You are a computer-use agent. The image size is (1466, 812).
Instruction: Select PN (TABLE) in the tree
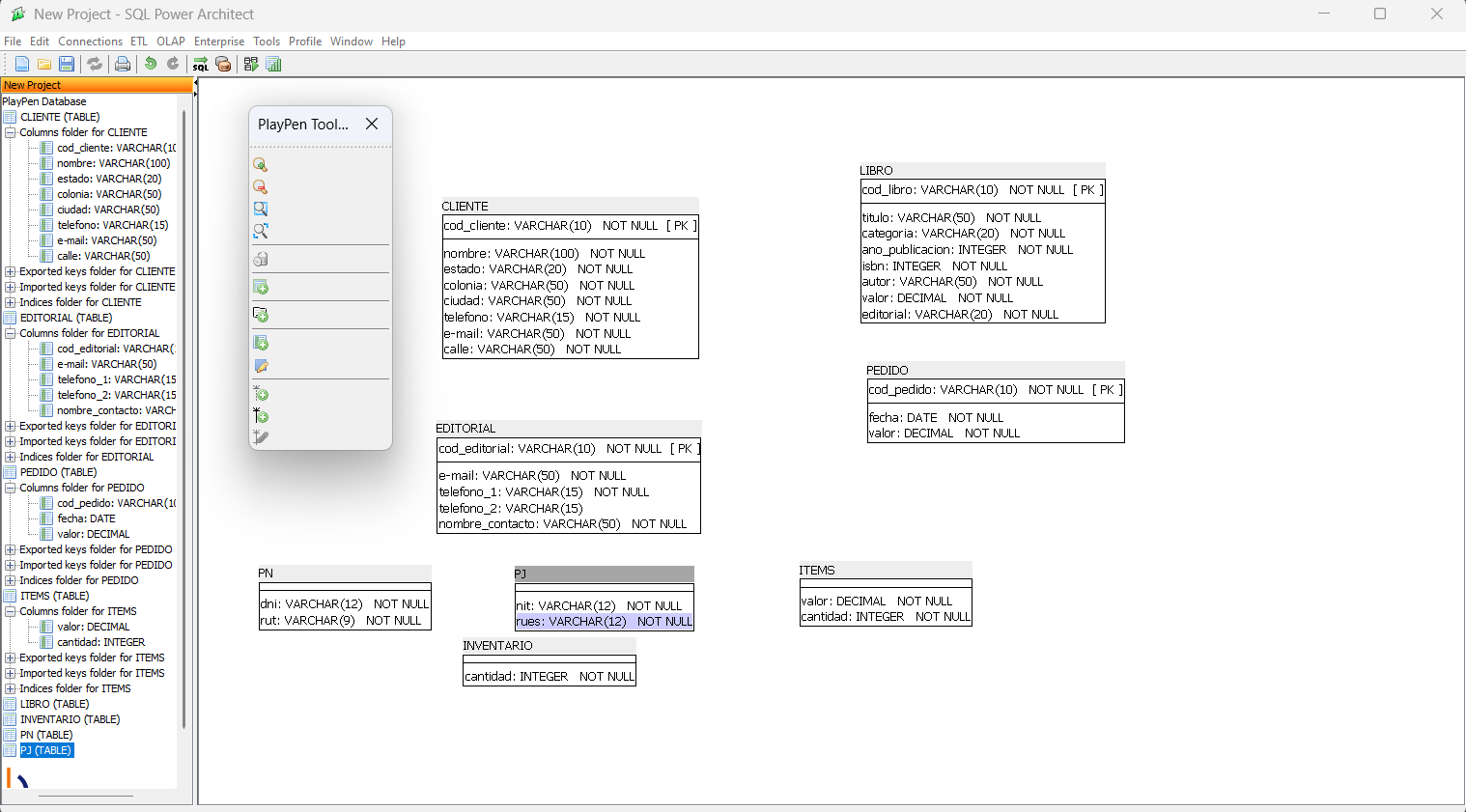46,735
